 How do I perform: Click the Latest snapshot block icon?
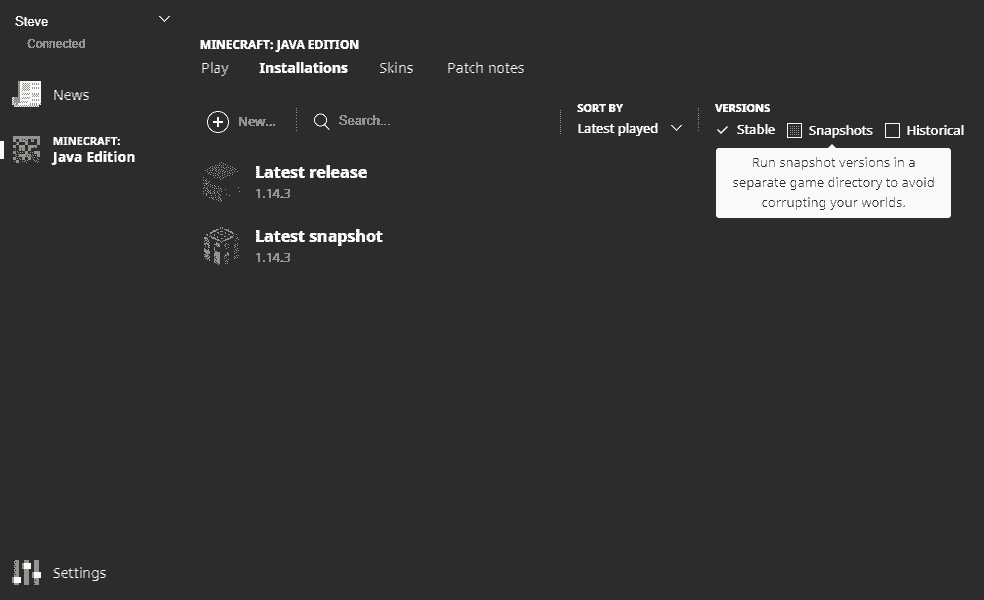pos(221,245)
